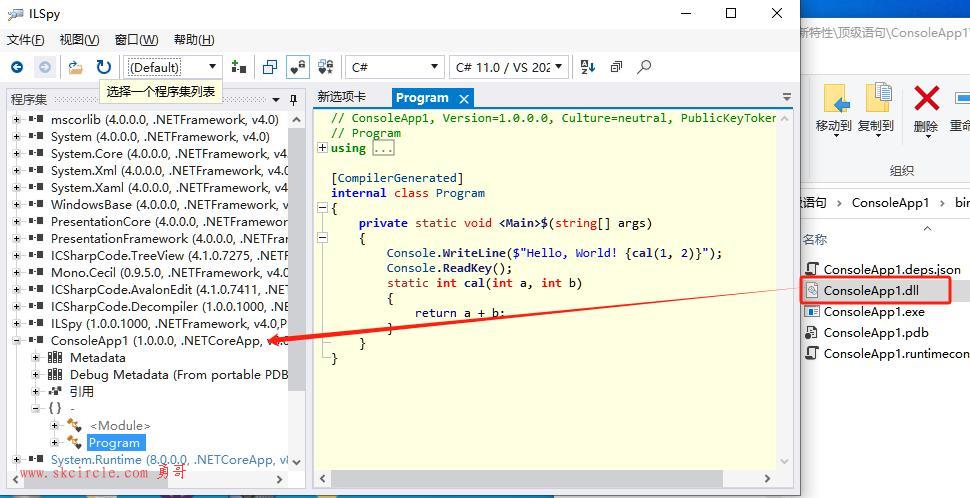
Task: Expand the 引用 references node
Action: [x=35, y=392]
